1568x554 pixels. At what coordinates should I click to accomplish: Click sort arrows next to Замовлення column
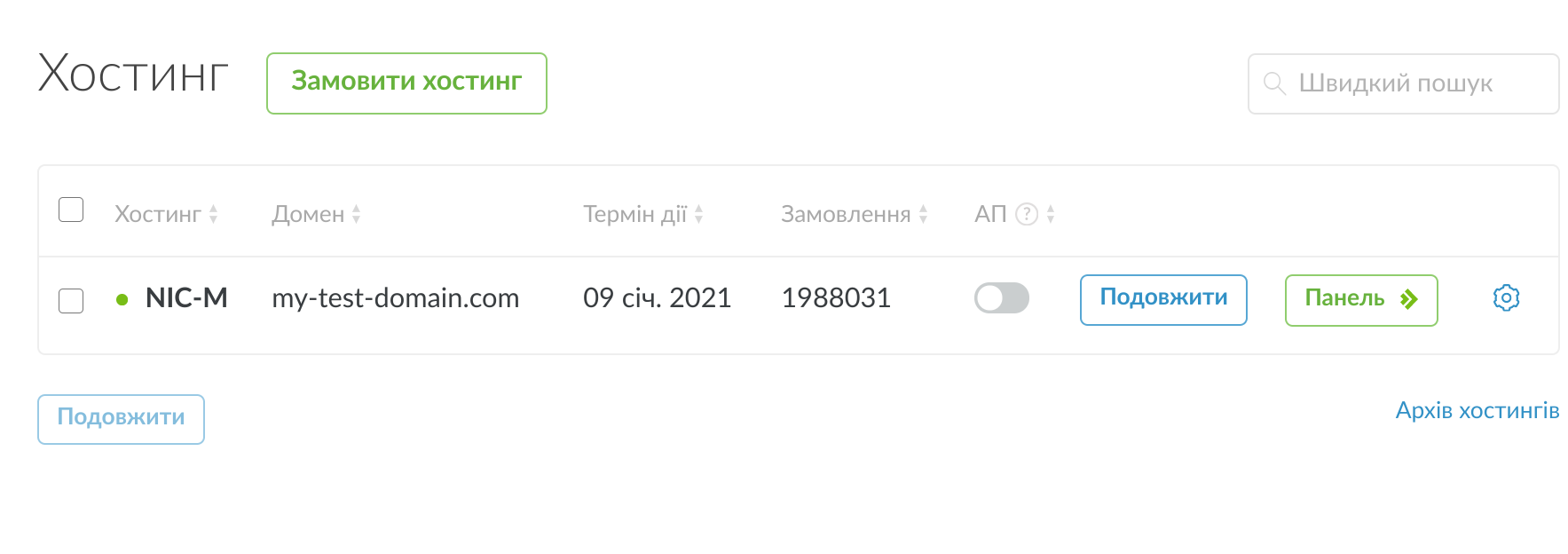[x=923, y=214]
